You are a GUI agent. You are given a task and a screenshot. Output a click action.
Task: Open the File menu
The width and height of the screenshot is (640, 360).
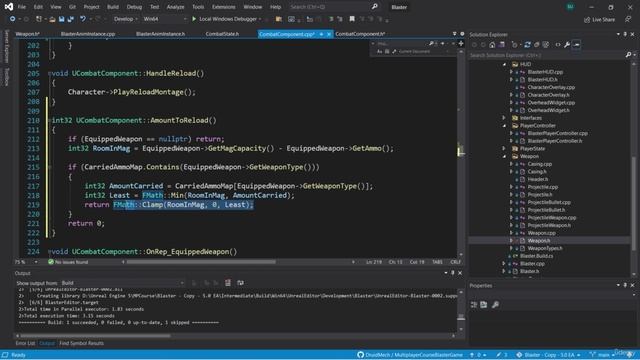pos(22,7)
